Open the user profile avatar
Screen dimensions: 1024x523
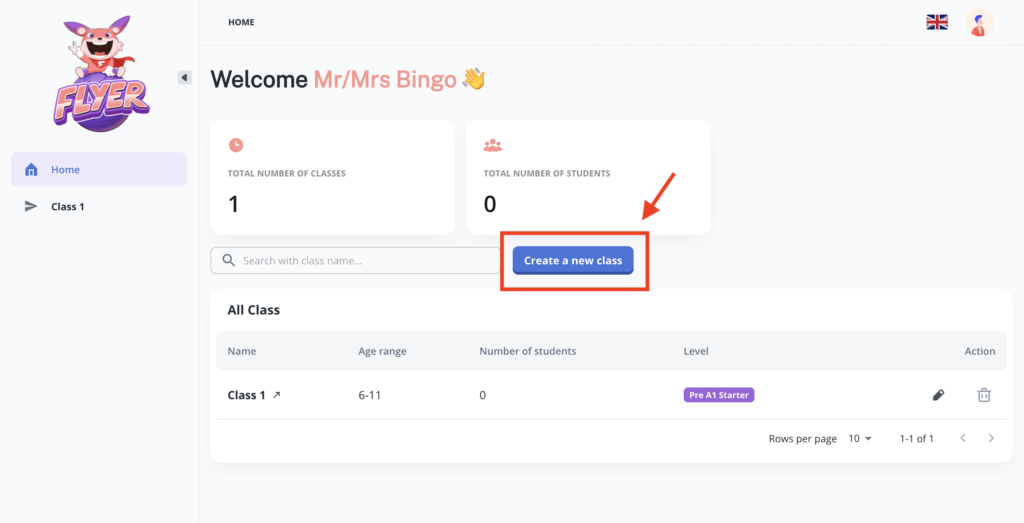980,23
